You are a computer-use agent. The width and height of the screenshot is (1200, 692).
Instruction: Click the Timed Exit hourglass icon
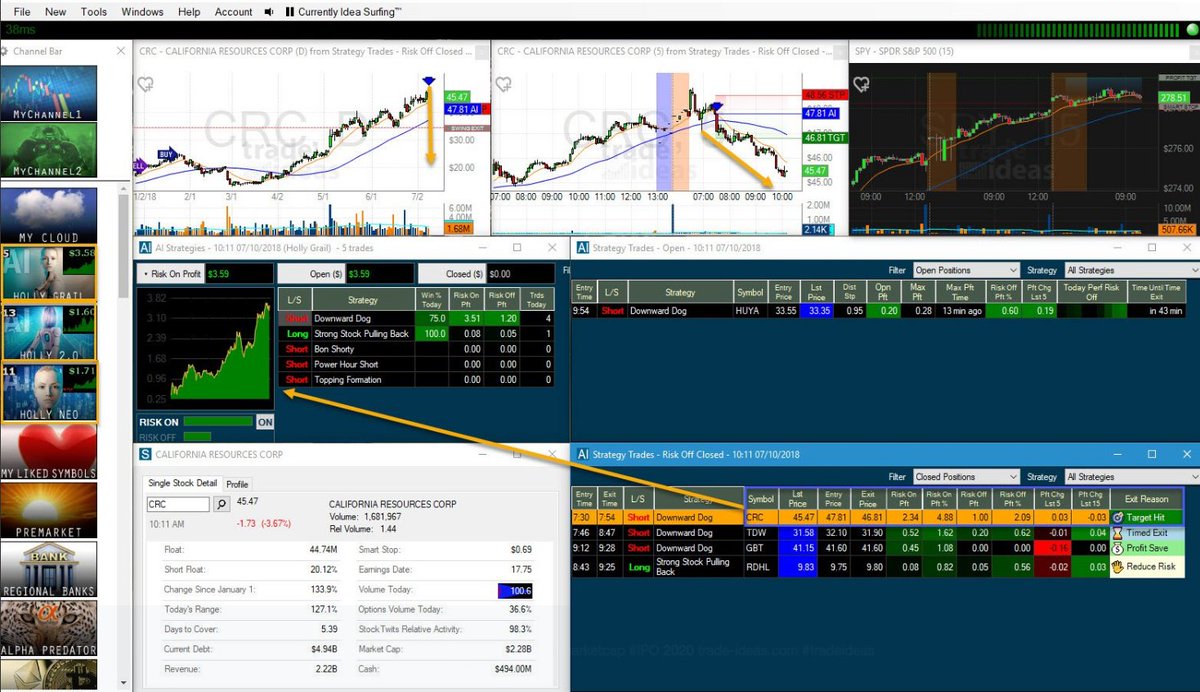click(x=1118, y=533)
